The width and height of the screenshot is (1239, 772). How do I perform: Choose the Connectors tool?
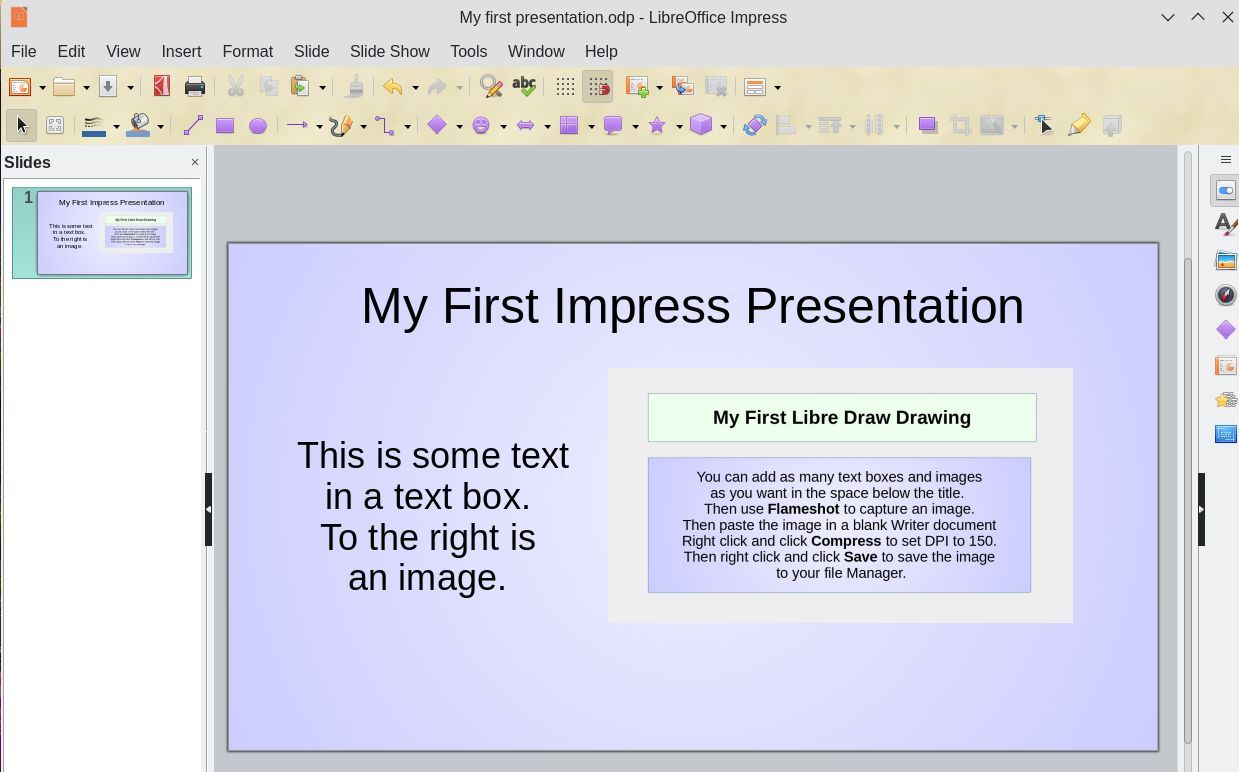tap(384, 125)
